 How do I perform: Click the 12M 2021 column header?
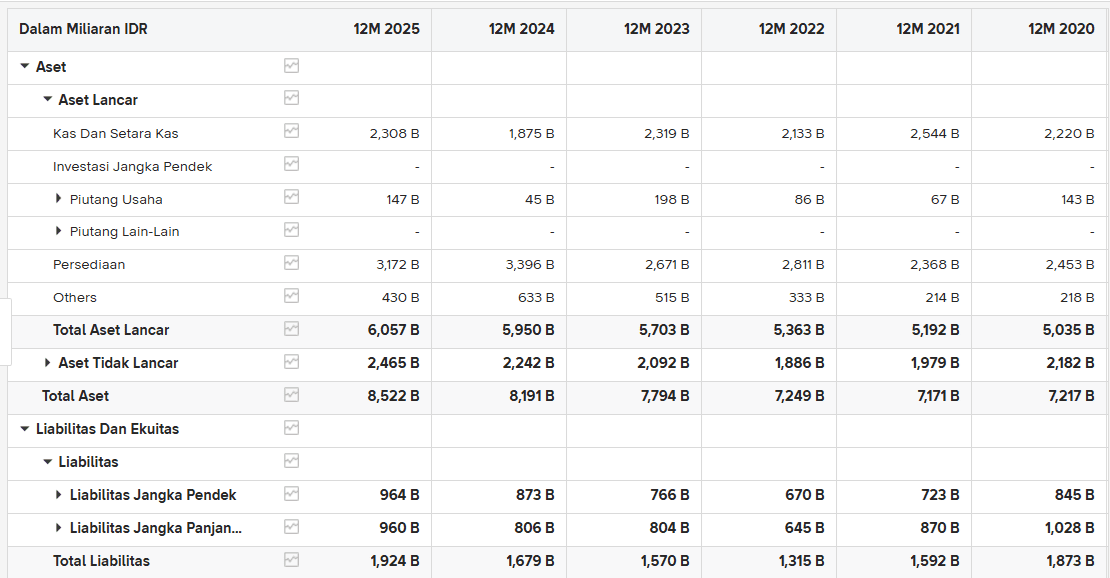tap(928, 29)
